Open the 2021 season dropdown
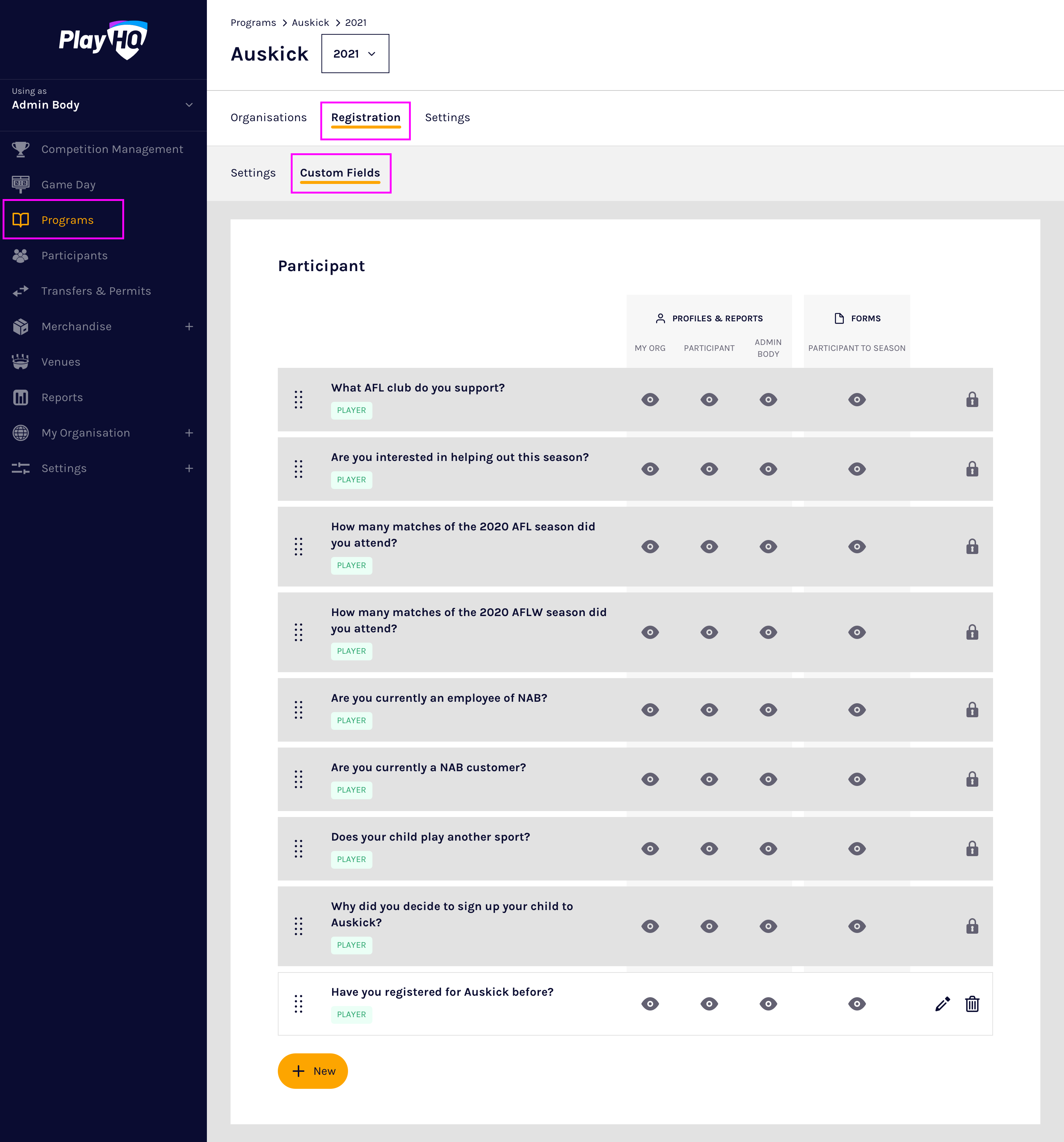This screenshot has width=1064, height=1142. [x=355, y=54]
